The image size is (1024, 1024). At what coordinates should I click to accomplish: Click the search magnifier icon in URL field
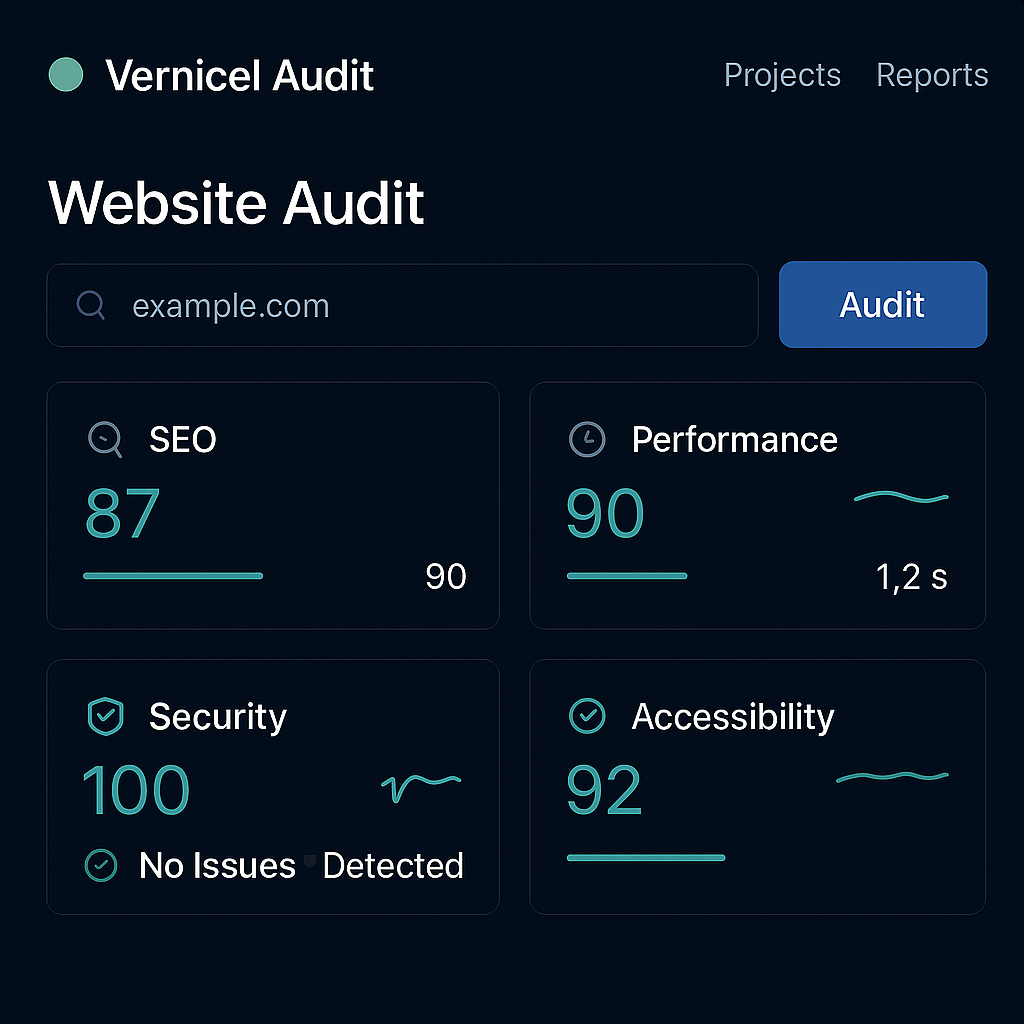(x=91, y=305)
